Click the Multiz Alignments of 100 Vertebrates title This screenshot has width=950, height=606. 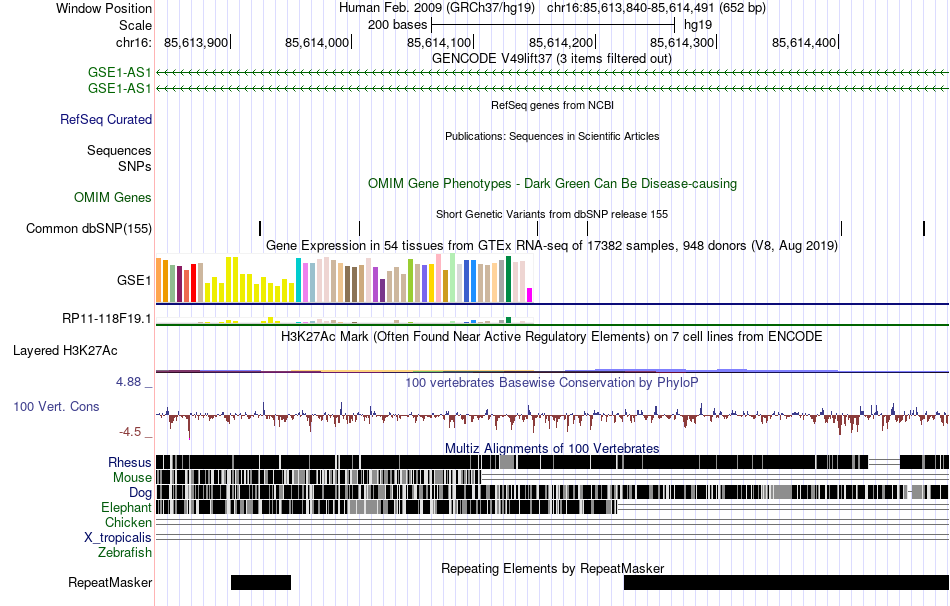pos(552,448)
